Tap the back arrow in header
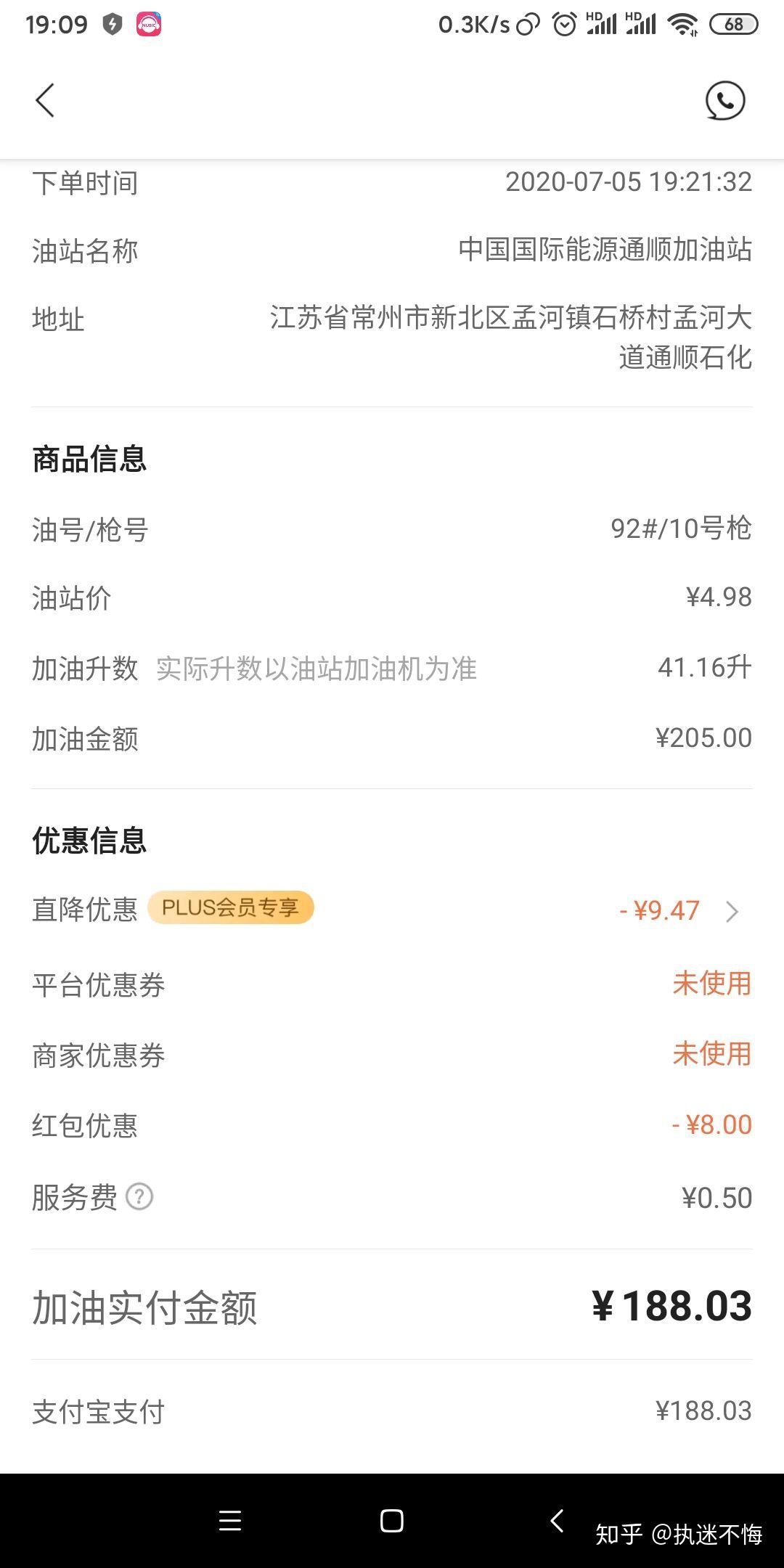Viewport: 784px width, 1568px height. click(x=45, y=100)
